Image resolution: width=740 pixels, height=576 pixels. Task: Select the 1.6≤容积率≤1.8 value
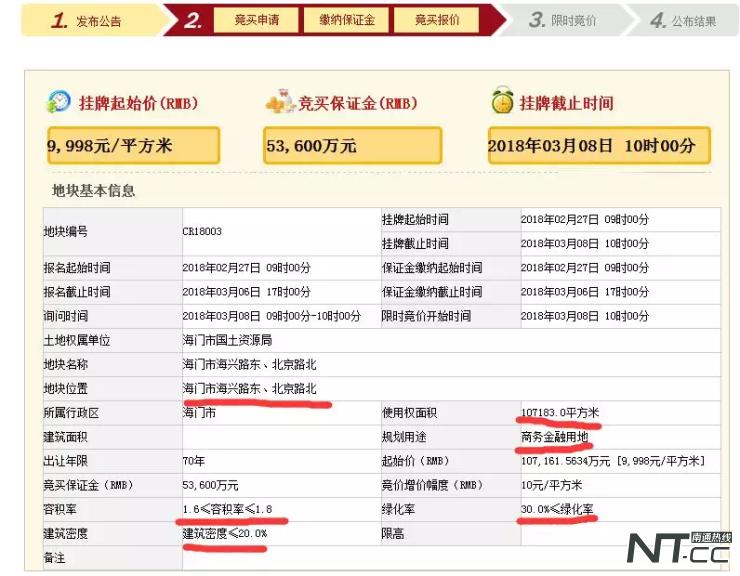pyautogui.click(x=227, y=509)
